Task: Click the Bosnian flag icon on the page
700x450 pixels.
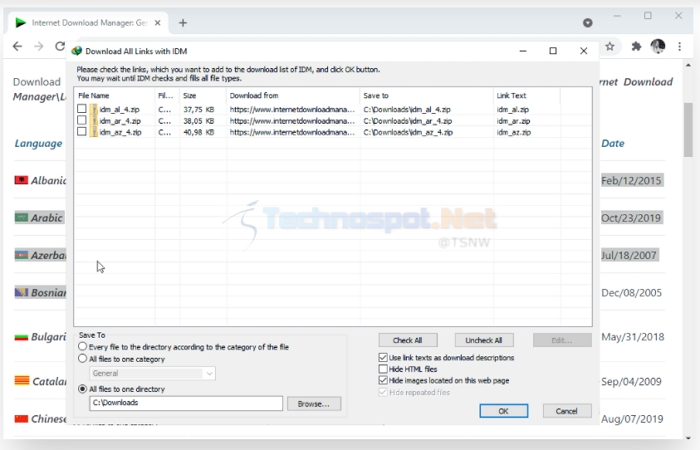Action: coord(21,292)
